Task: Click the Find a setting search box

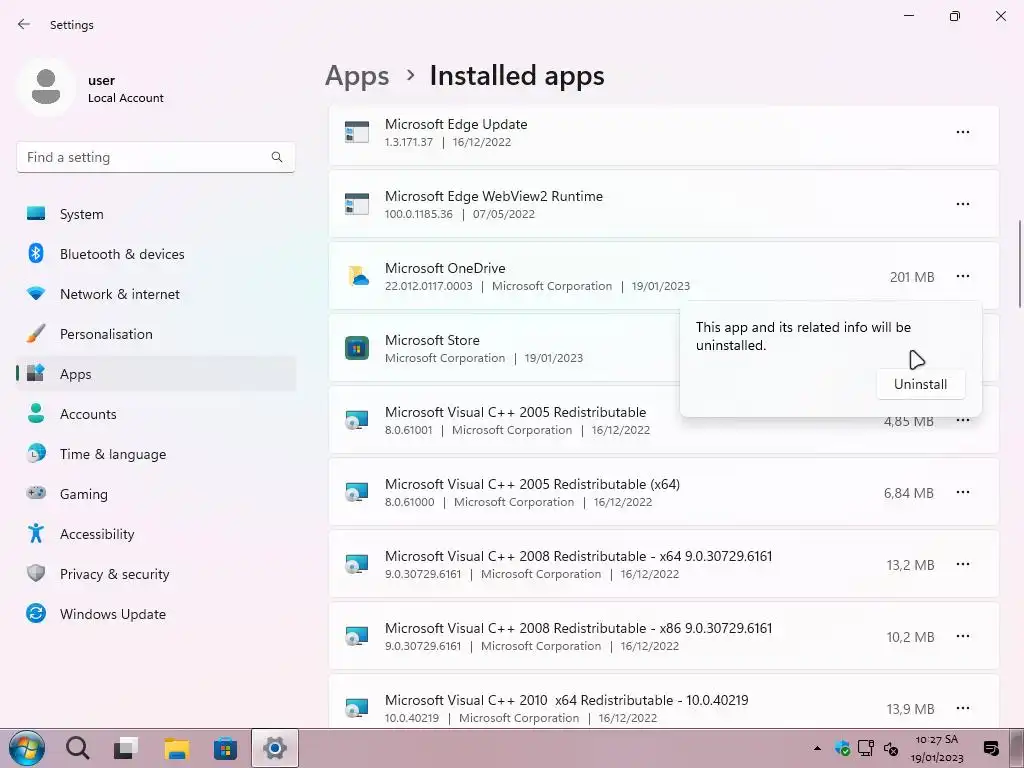Action: coord(155,157)
